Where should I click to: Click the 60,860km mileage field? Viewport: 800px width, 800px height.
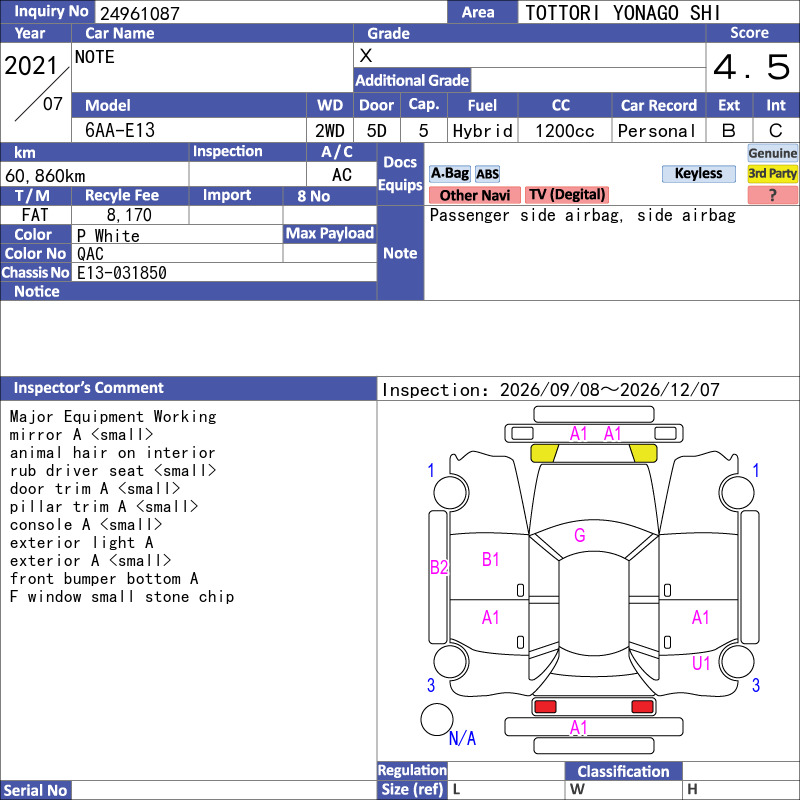[x=94, y=176]
